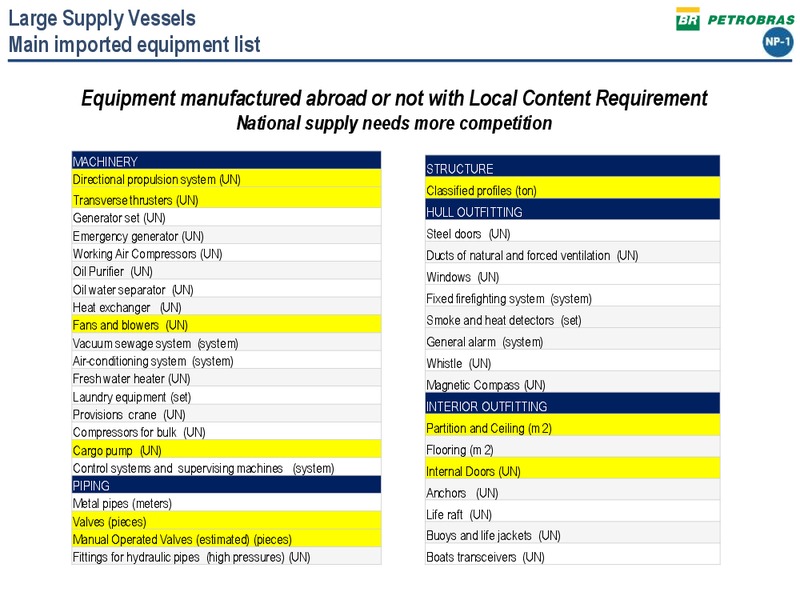The height and width of the screenshot is (600, 800).
Task: Click the General alarm (system) row
Action: (572, 340)
